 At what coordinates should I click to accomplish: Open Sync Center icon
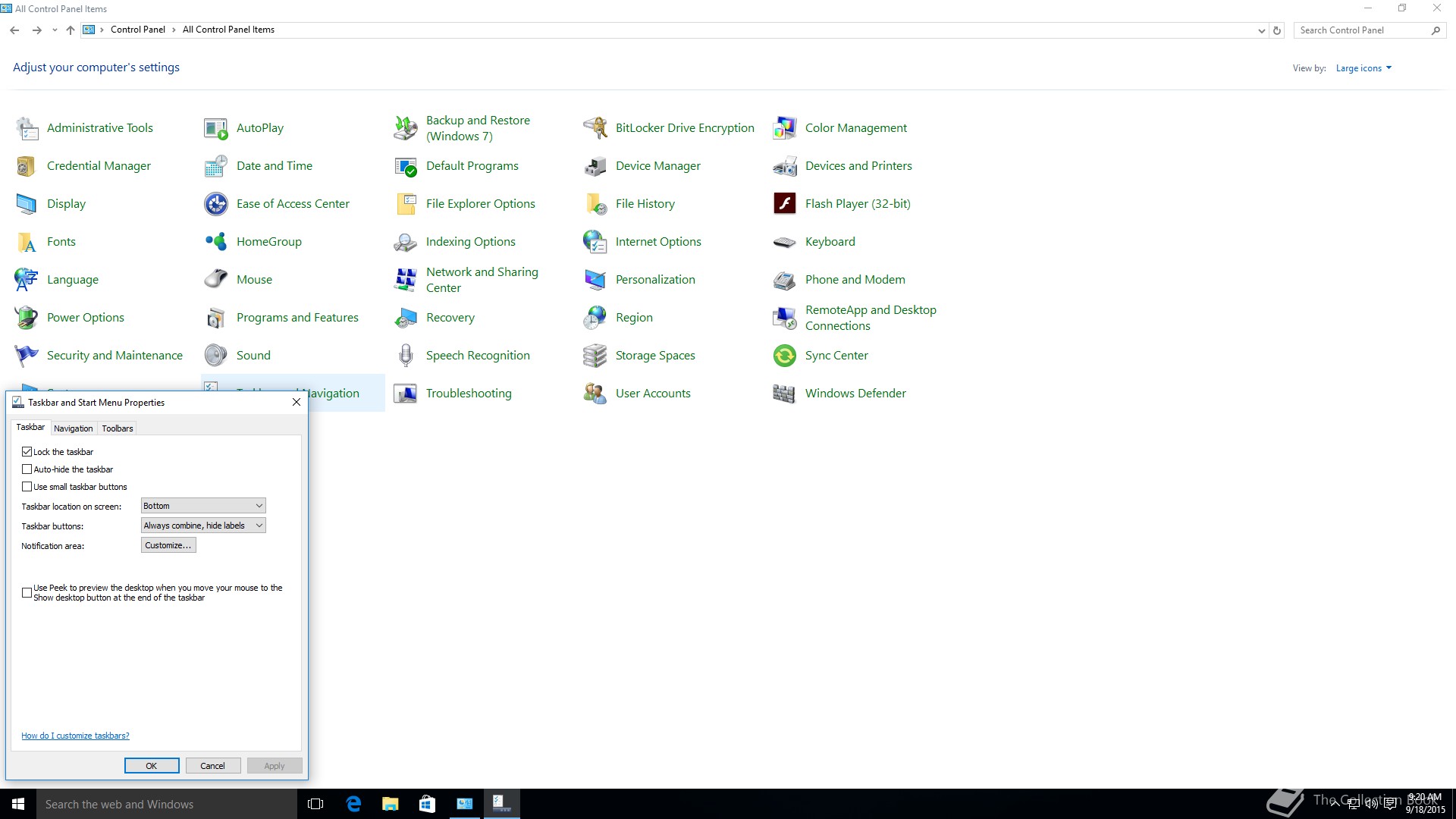tap(785, 356)
